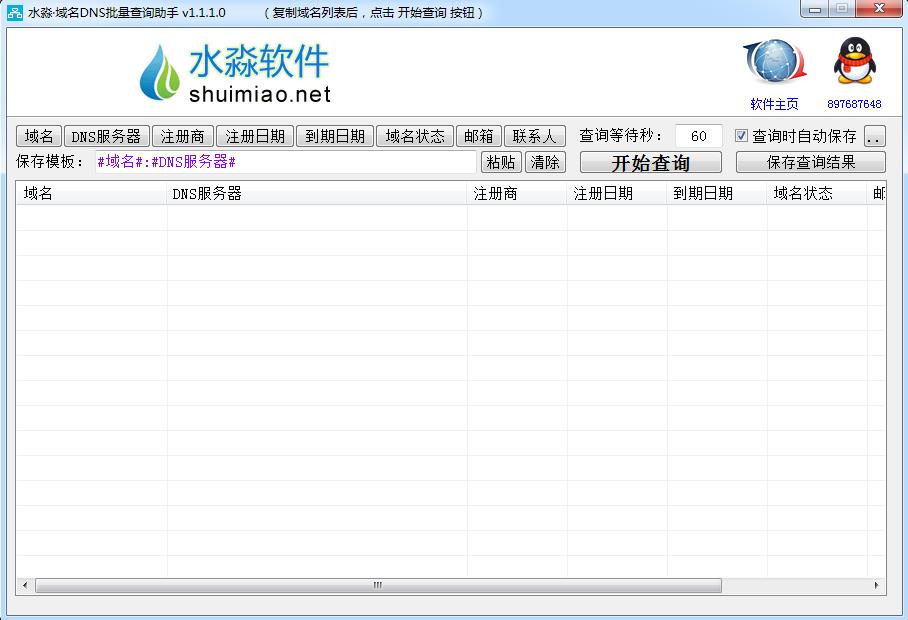Click the 软件主页 link text
The width and height of the screenshot is (908, 620).
[774, 104]
